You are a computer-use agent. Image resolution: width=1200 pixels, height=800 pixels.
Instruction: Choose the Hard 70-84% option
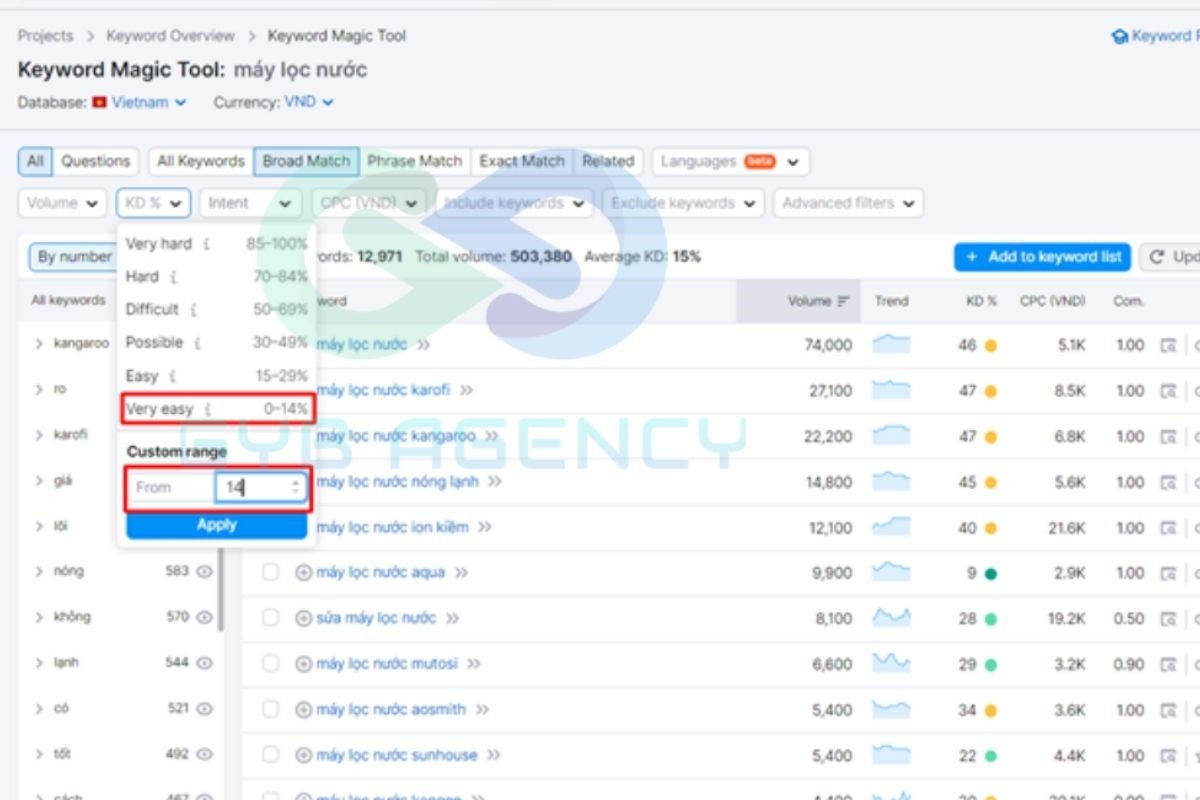[x=216, y=276]
